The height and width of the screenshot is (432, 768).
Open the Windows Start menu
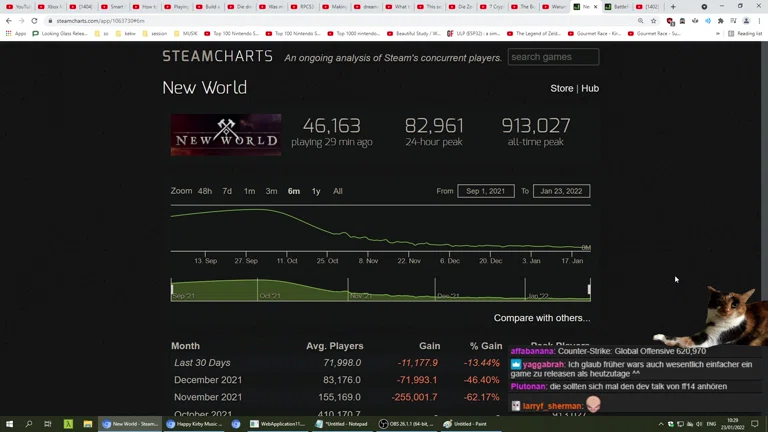tap(9, 424)
